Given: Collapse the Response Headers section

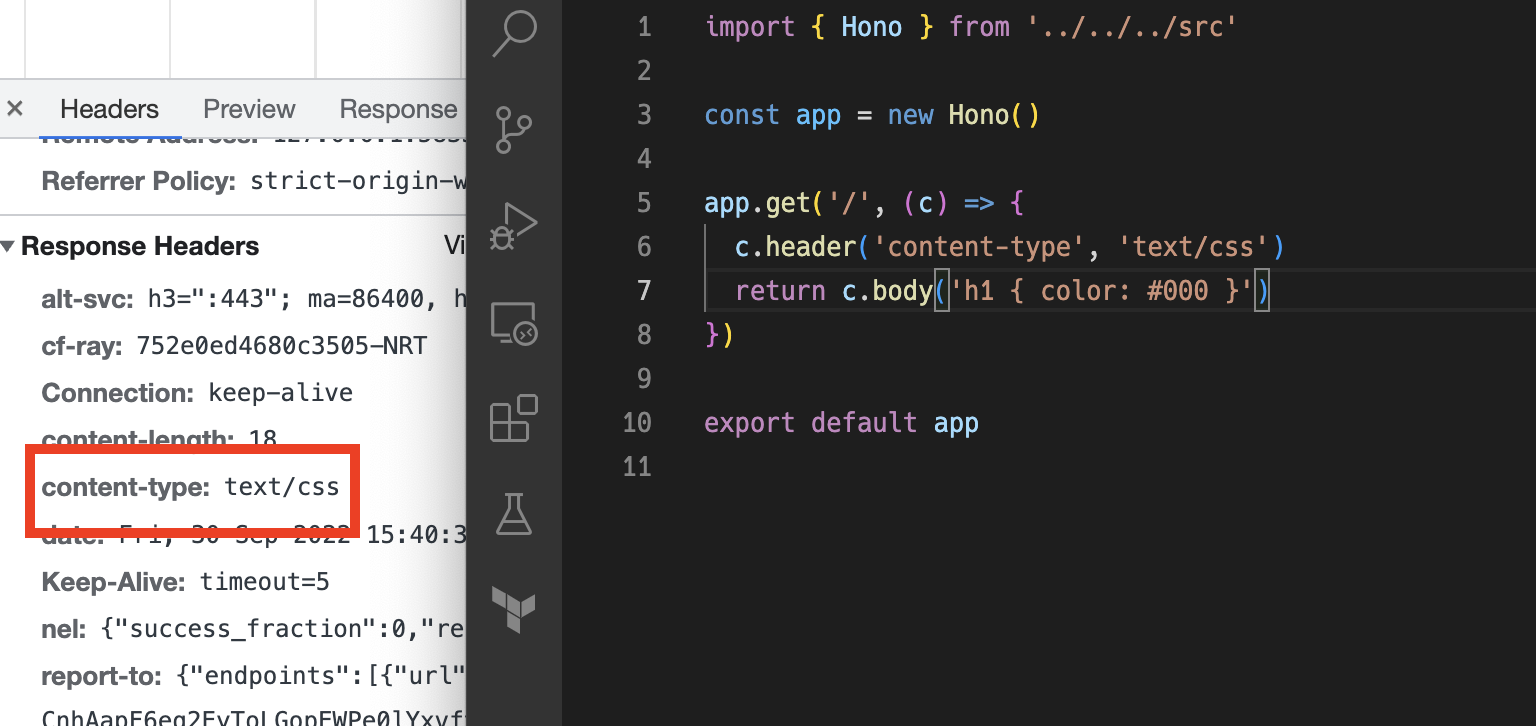Looking at the screenshot, I should (x=9, y=246).
